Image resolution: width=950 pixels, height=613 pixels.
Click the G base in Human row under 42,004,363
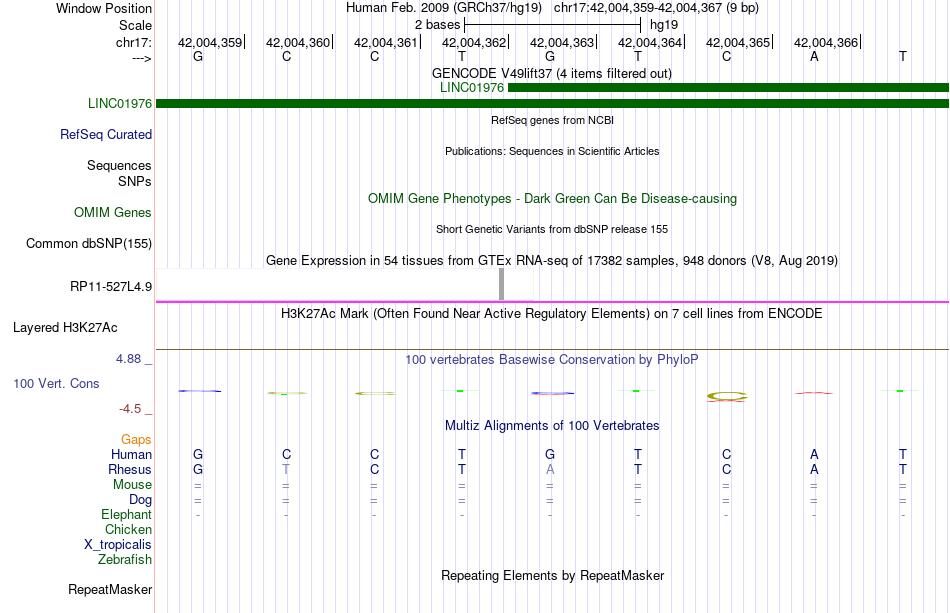(550, 454)
